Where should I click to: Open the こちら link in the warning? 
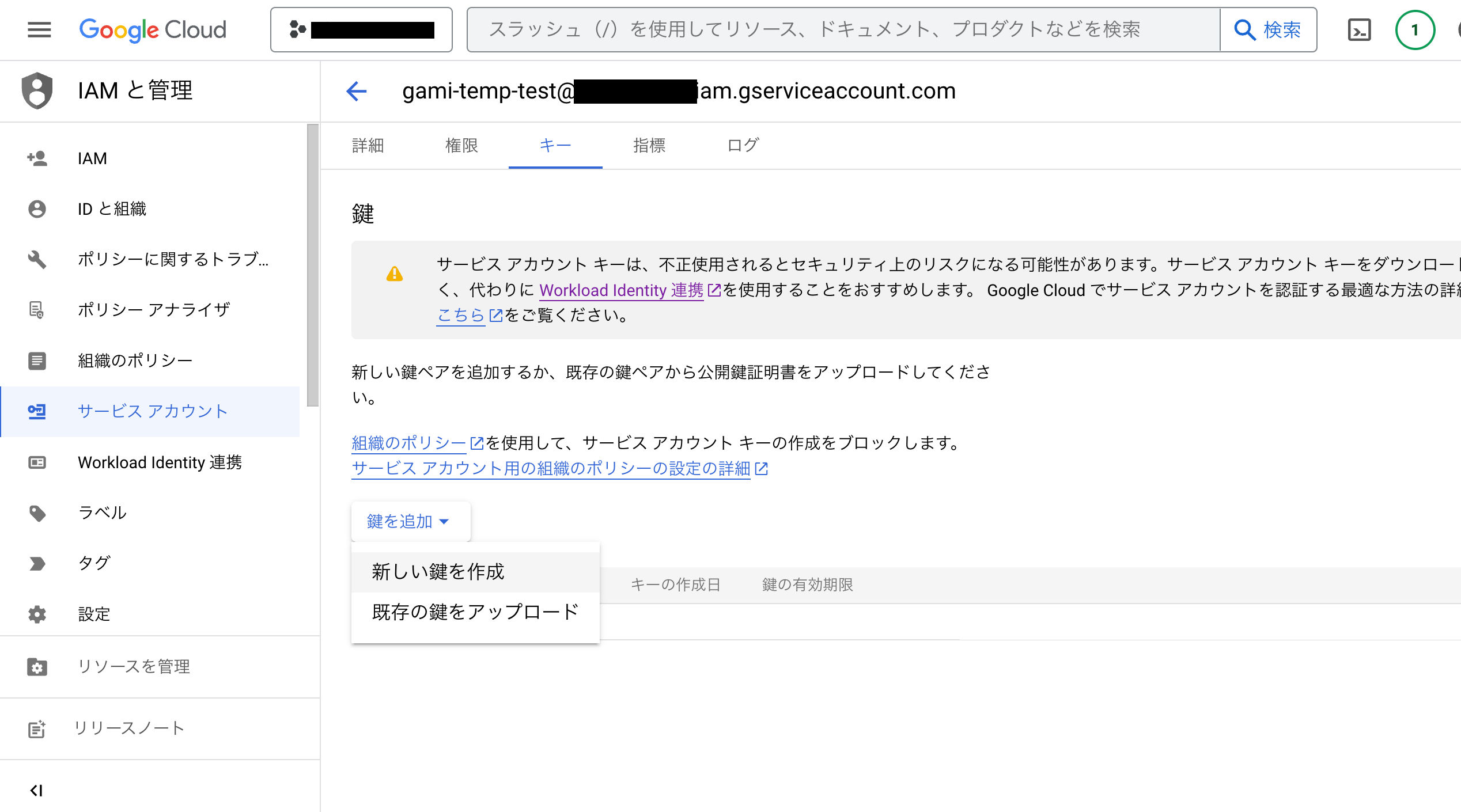click(x=461, y=315)
